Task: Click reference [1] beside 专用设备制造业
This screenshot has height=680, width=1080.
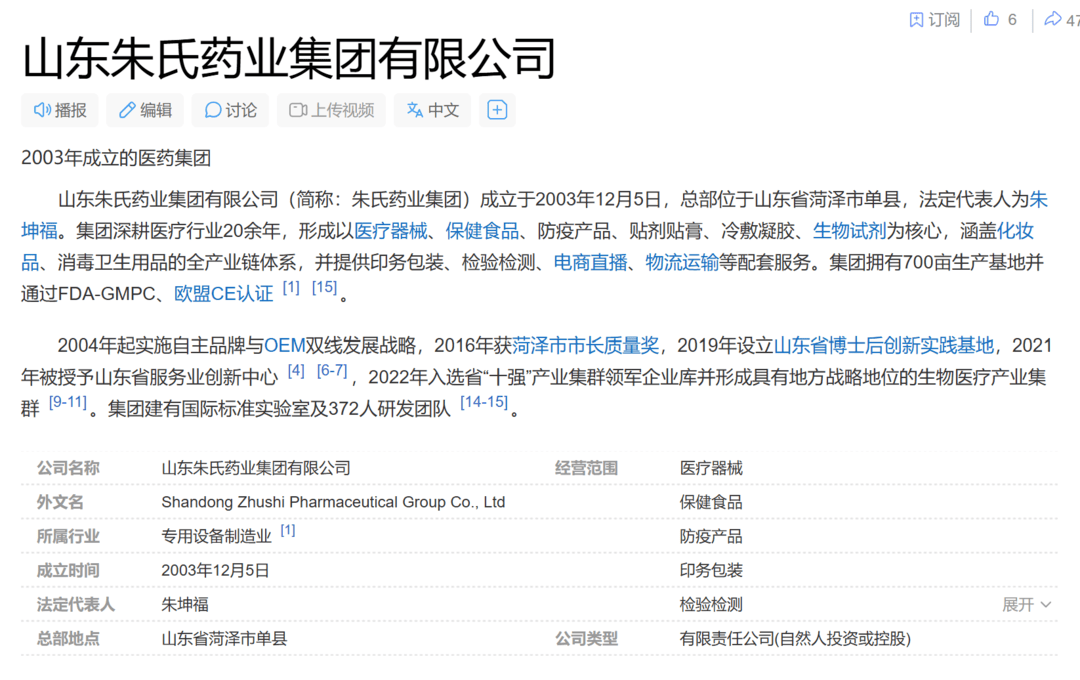Action: (288, 530)
